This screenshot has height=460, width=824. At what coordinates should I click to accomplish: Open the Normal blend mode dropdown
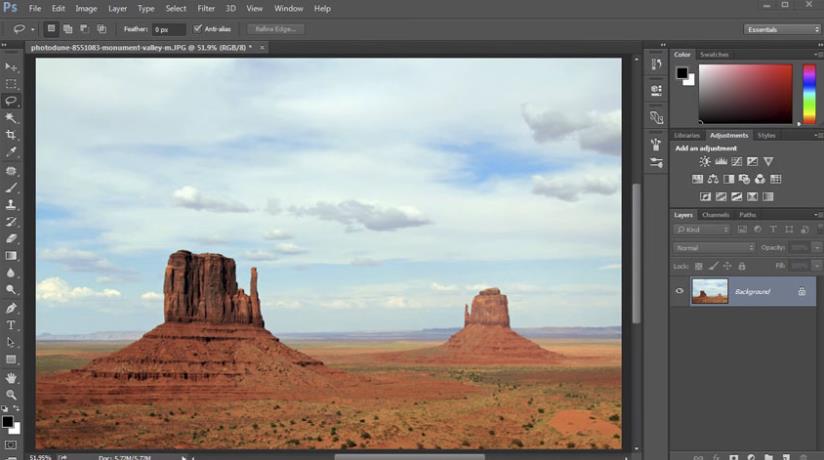pos(714,248)
